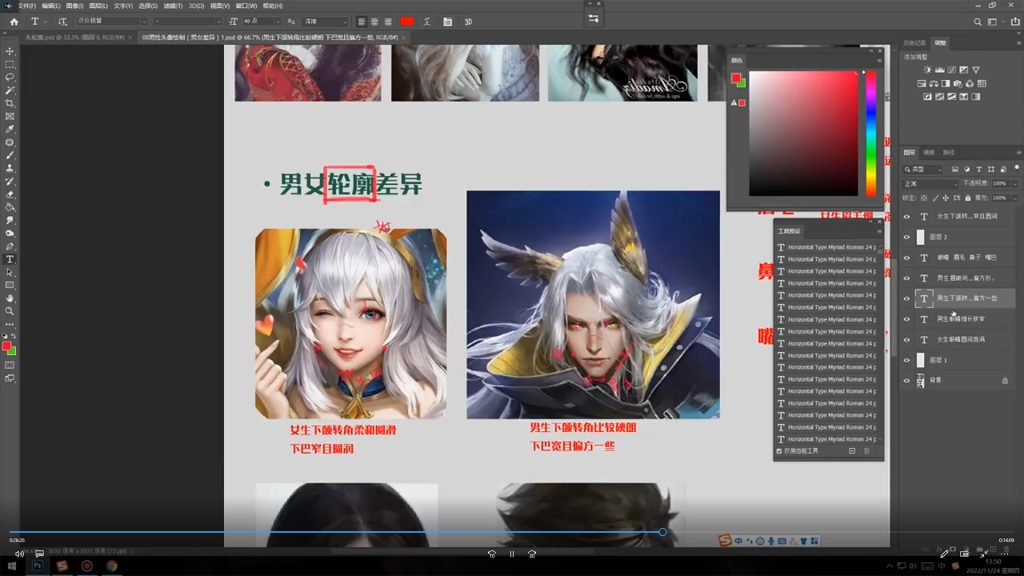
Task: Select the Zoom magnifier tool
Action: [x=10, y=311]
